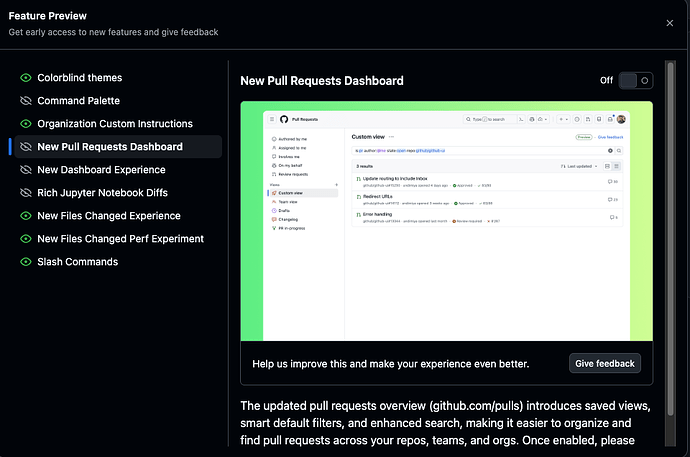Click the eye icon beside New Files Changed Perf Experiment

(x=26, y=239)
